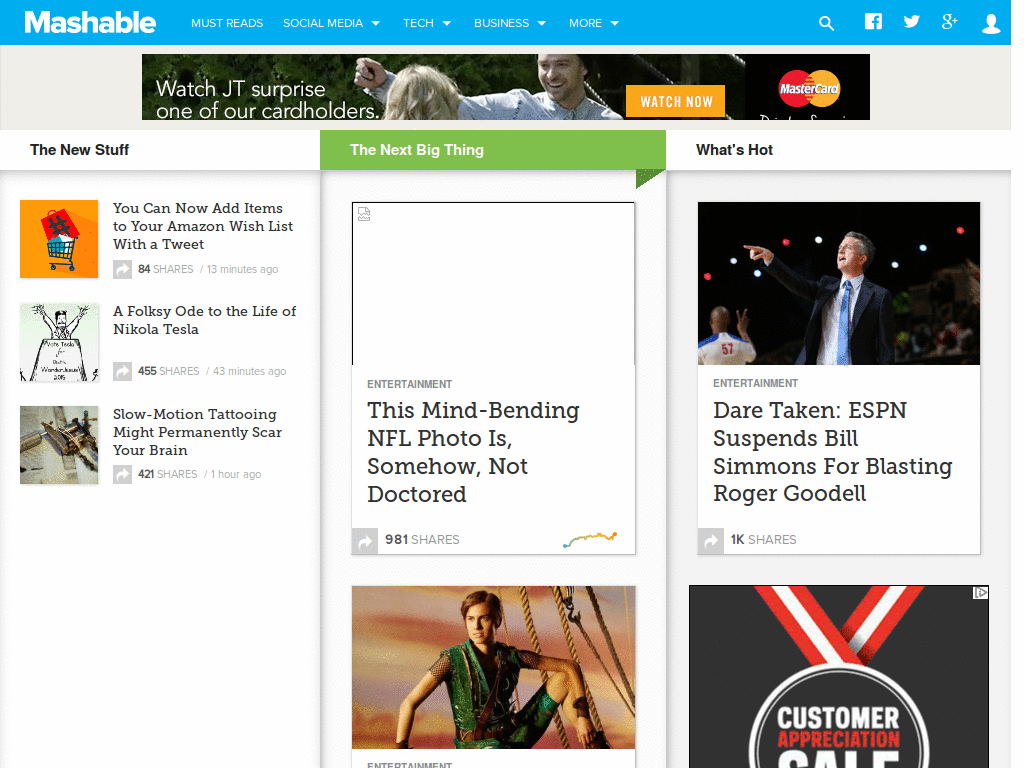The height and width of the screenshot is (768, 1024).
Task: Open Entertainment category above NFL story
Action: [409, 384]
